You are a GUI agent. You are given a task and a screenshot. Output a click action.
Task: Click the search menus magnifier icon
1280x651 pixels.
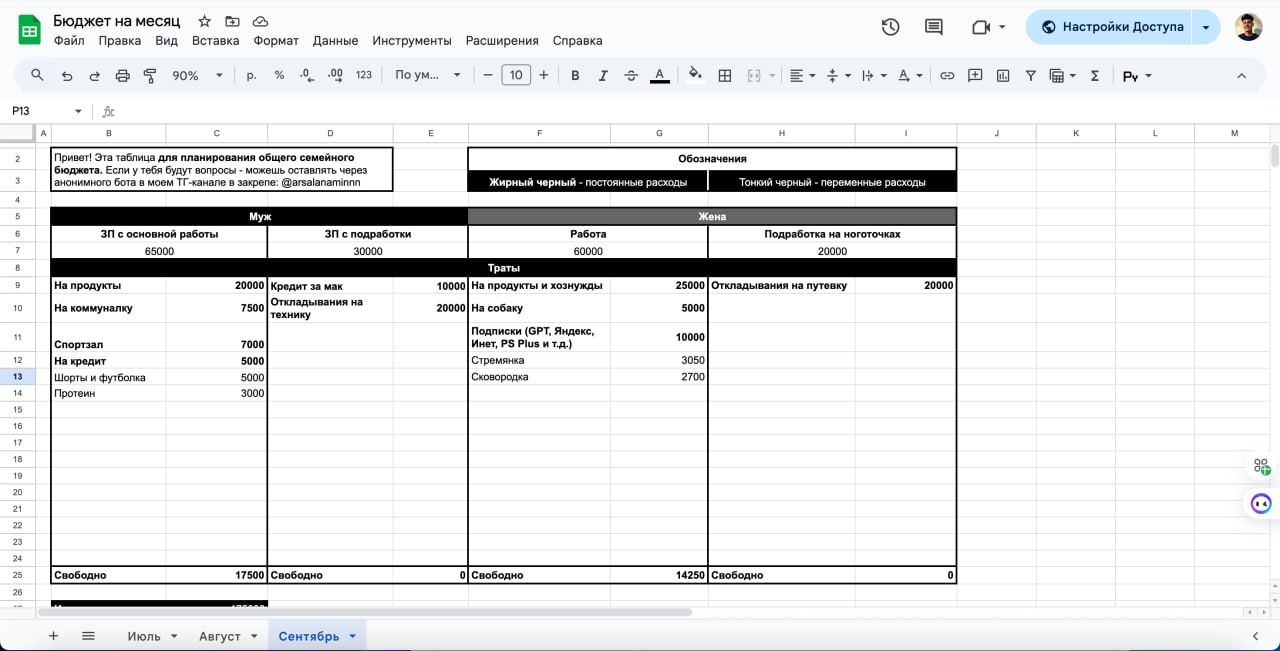coord(38,75)
